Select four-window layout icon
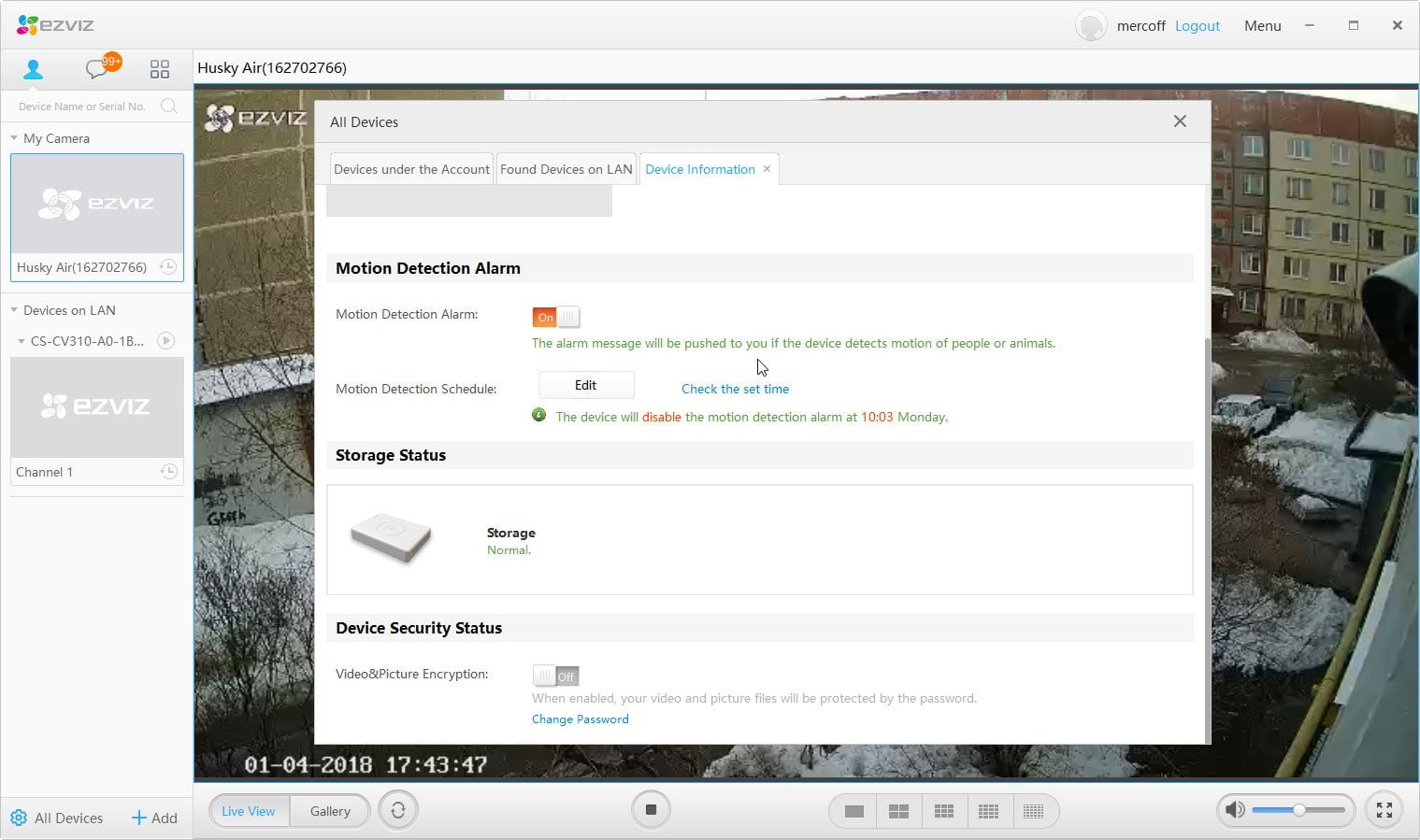 point(898,811)
